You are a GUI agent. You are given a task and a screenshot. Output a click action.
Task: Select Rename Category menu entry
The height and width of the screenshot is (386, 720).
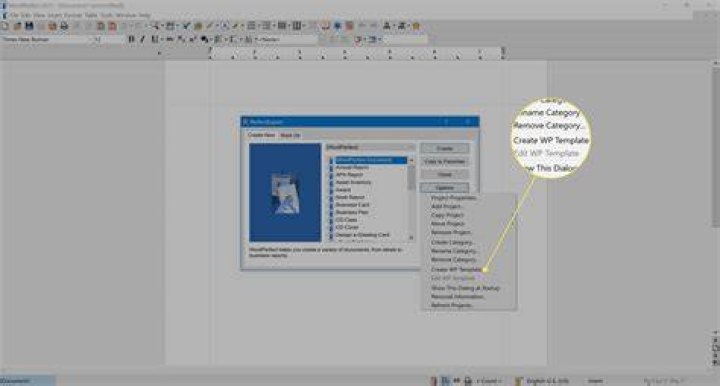click(455, 251)
